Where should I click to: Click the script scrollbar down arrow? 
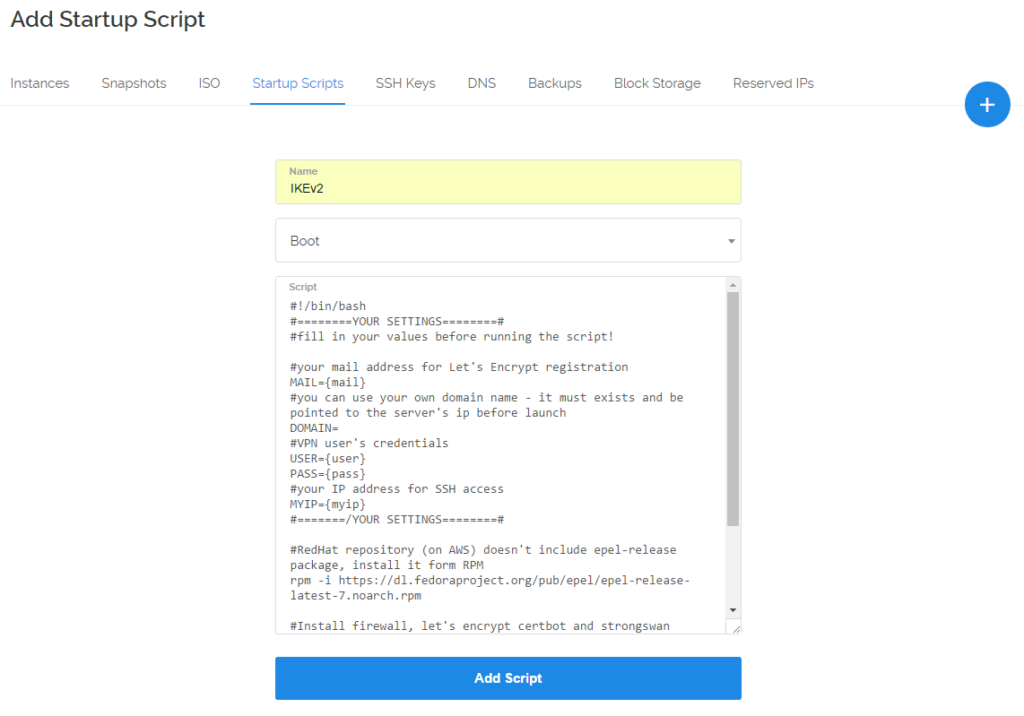[733, 610]
